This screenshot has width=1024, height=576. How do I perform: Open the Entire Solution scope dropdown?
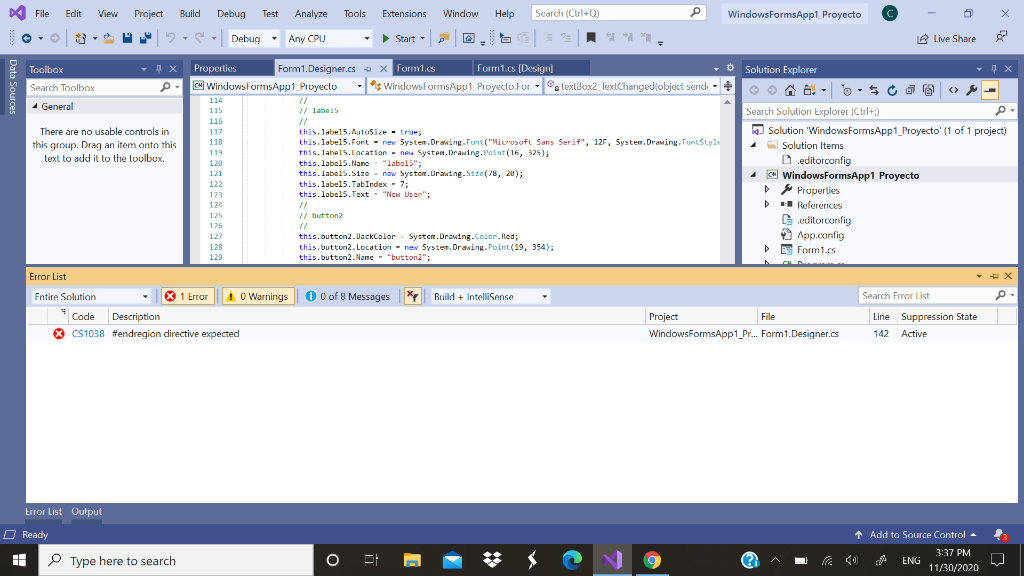91,296
